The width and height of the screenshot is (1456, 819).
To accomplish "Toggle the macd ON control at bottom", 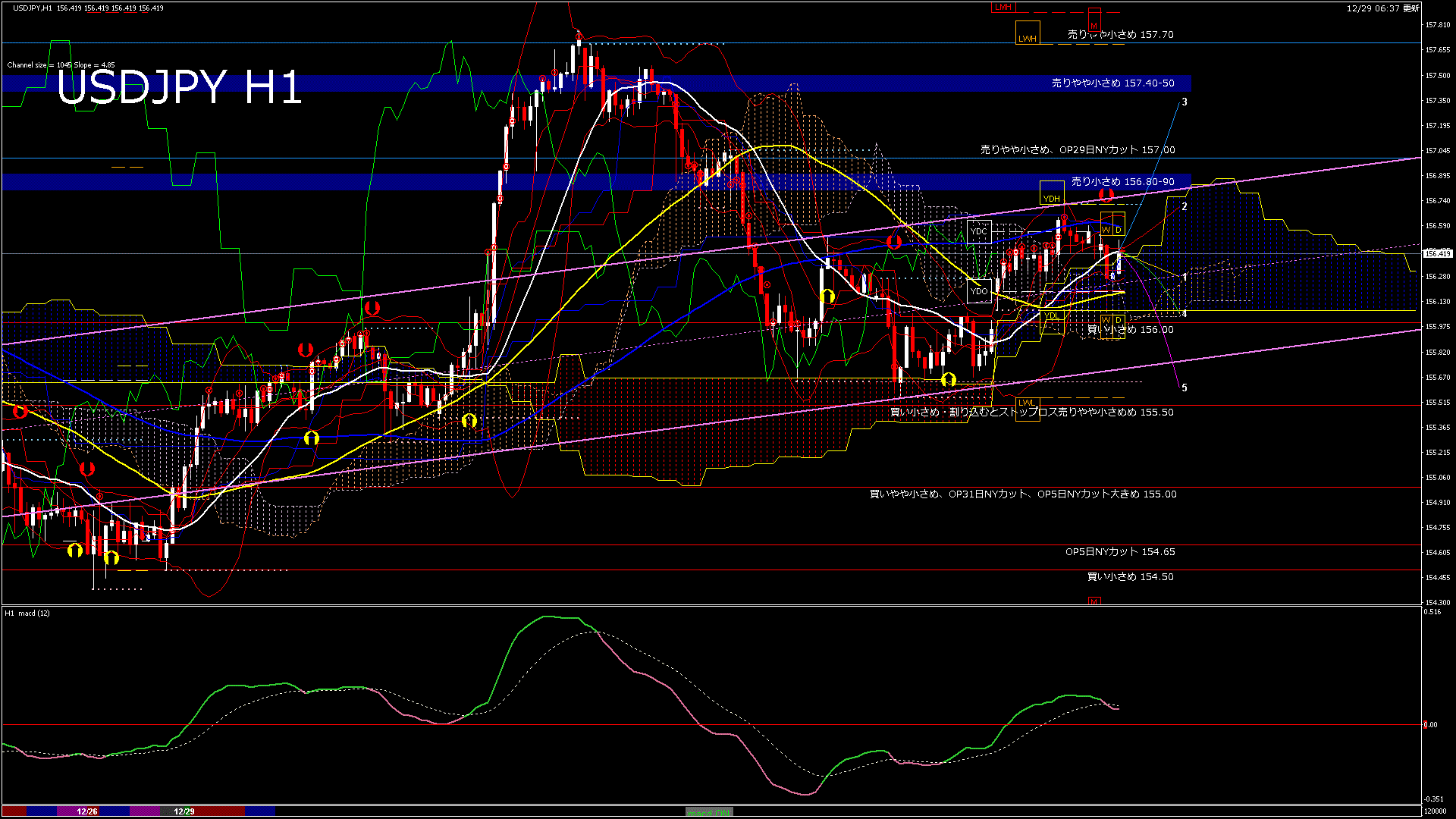I will click(708, 812).
